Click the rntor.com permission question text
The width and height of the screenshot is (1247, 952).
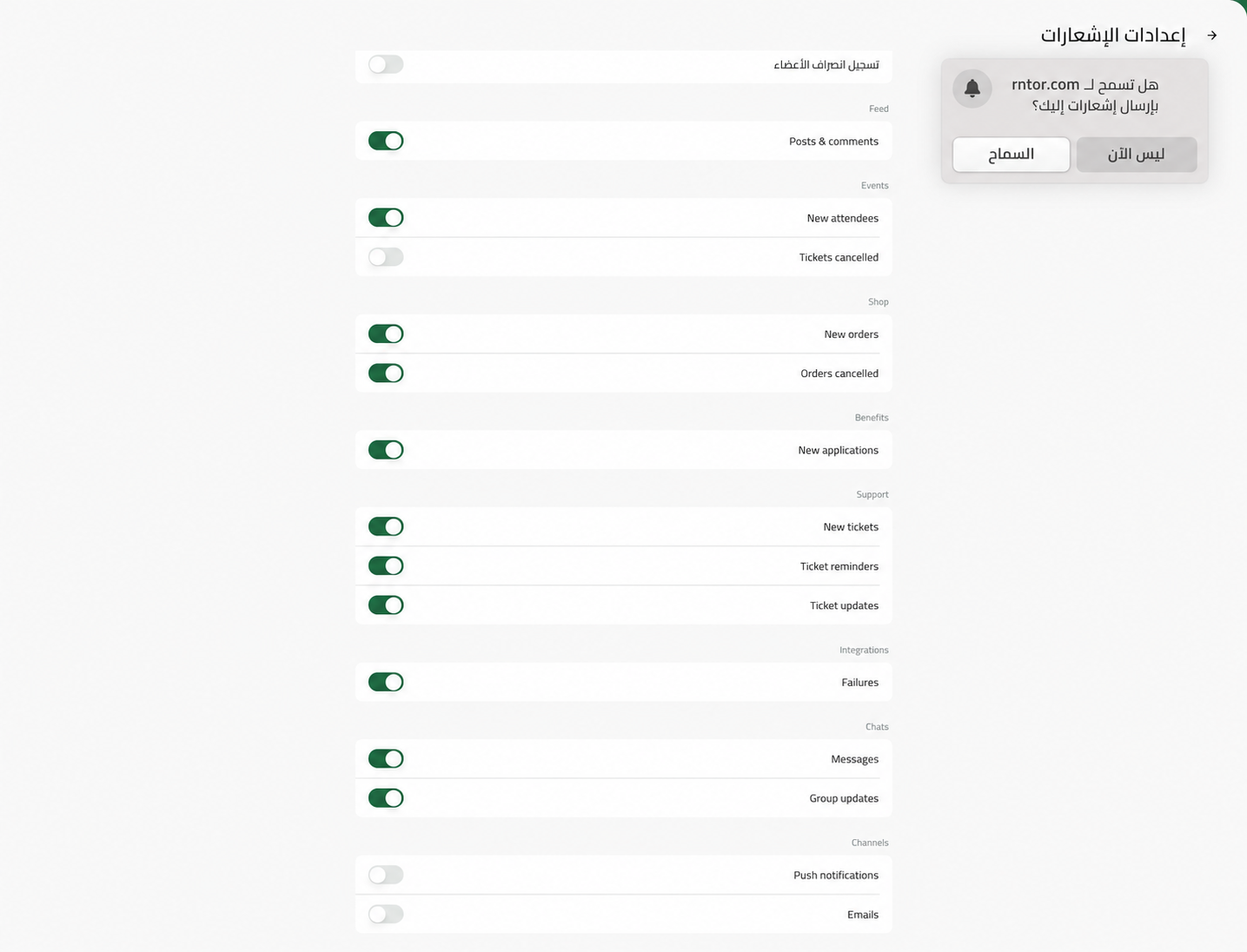tap(1084, 96)
